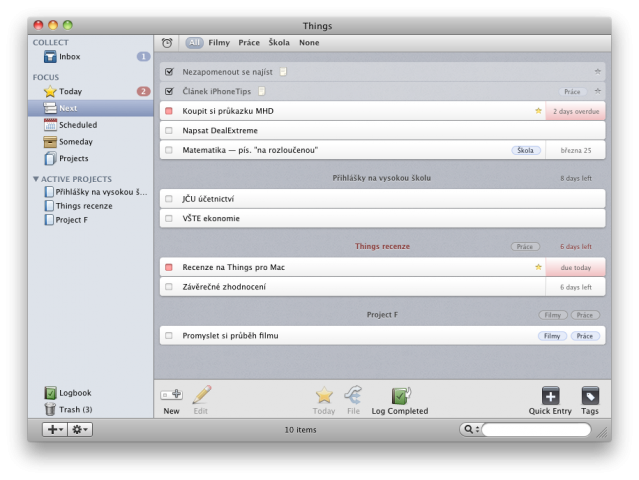Viewport: 639px width, 480px height.
Task: Click the New to-do toolbar icon
Action: [172, 394]
